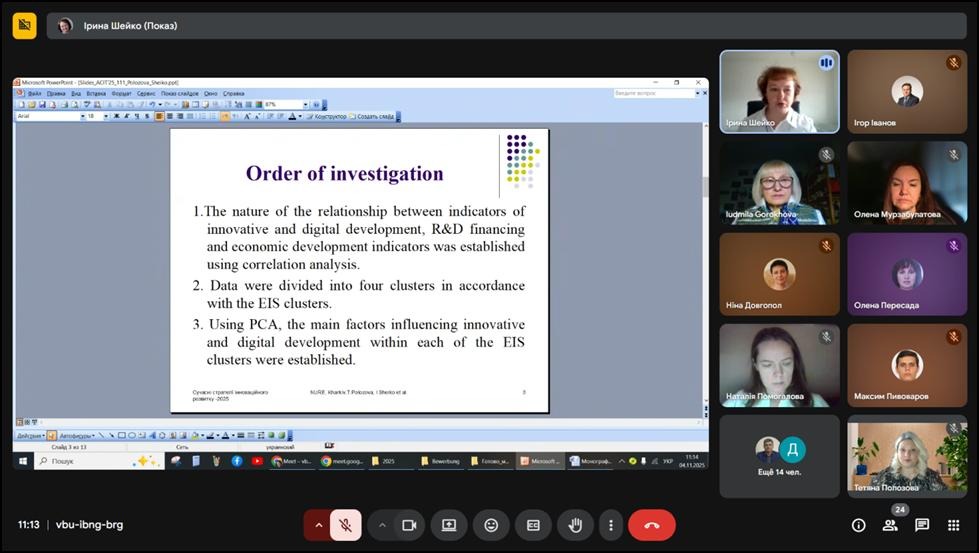This screenshot has width=979, height=553.
Task: Click the font color button in PowerPoint toolbar
Action: pyautogui.click(x=294, y=116)
